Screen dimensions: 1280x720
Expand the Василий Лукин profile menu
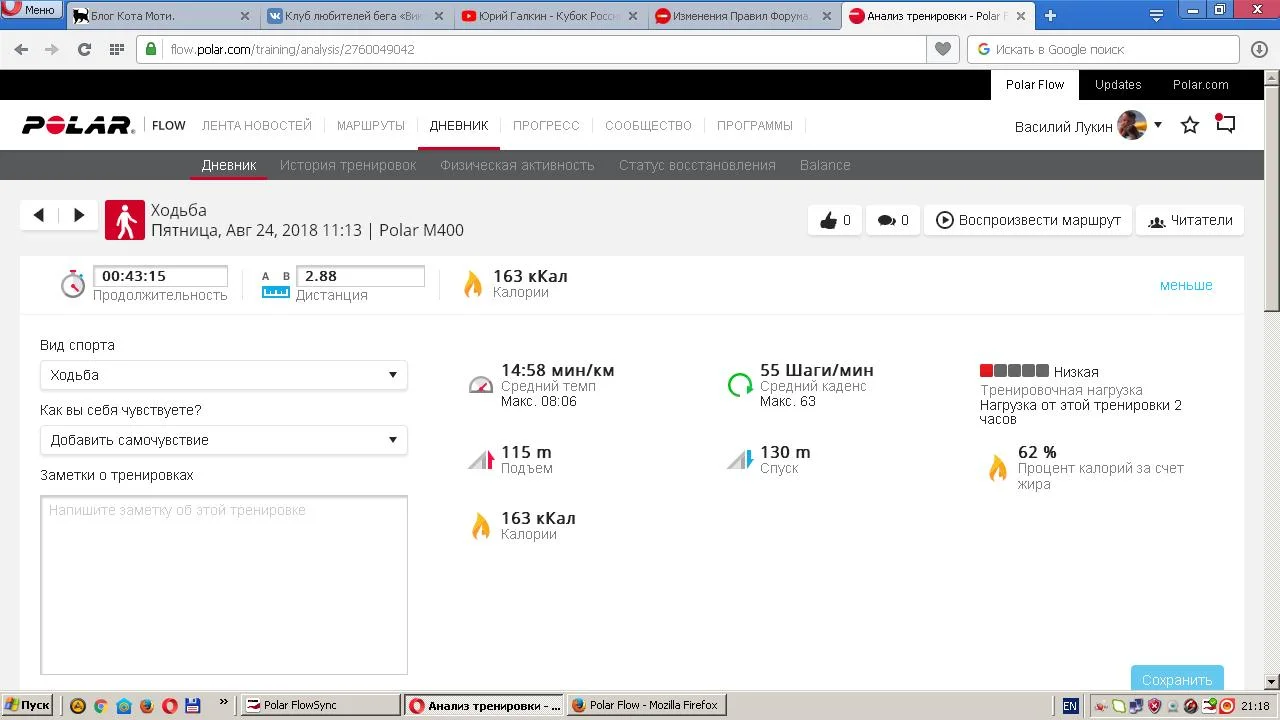click(x=1157, y=126)
